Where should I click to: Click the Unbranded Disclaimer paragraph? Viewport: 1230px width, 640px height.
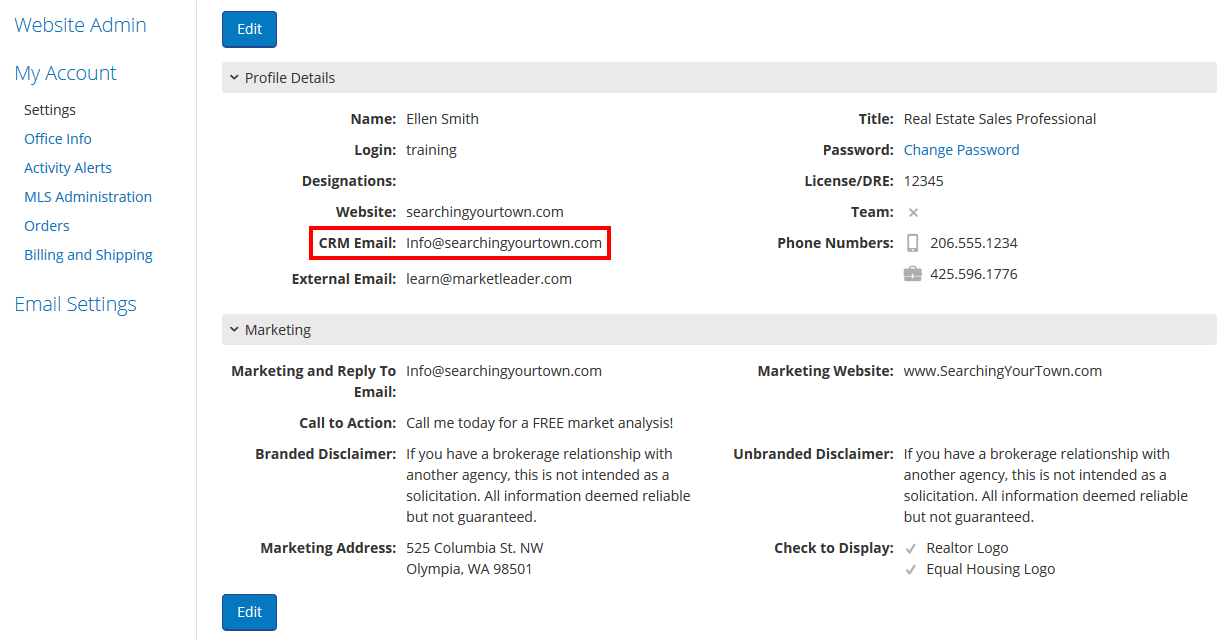point(1046,486)
